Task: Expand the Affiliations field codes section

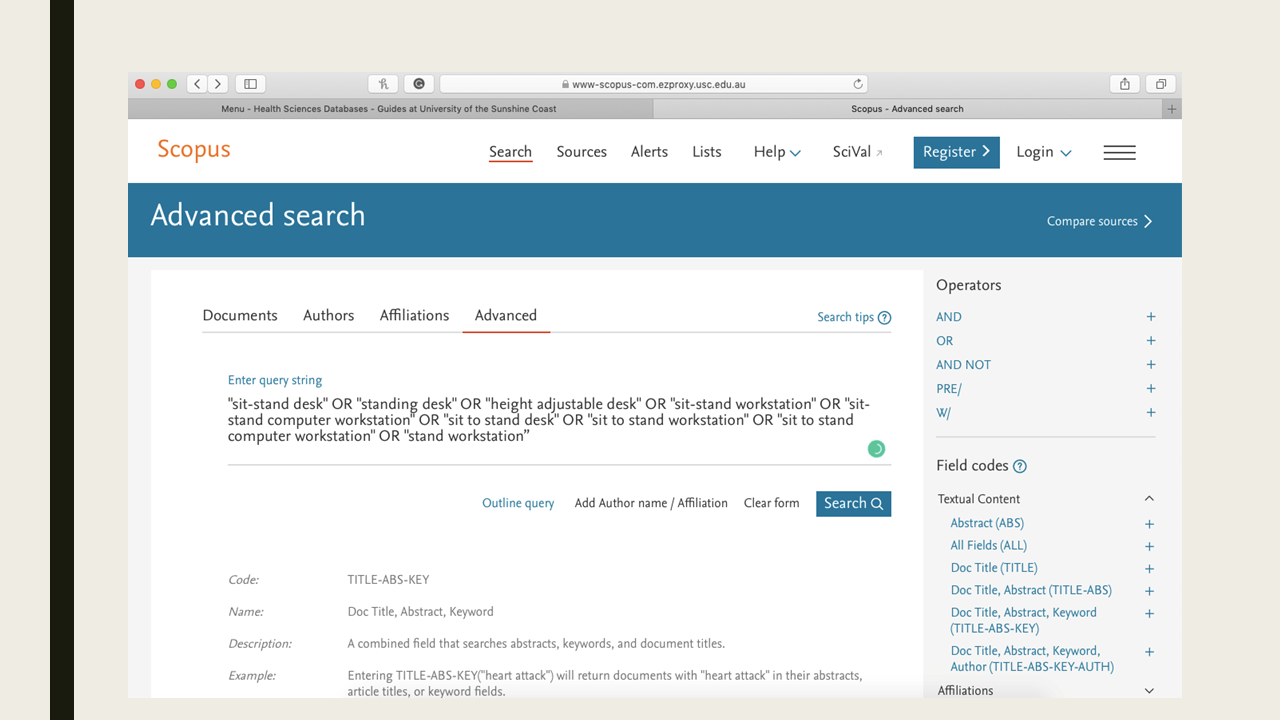Action: click(x=1149, y=691)
